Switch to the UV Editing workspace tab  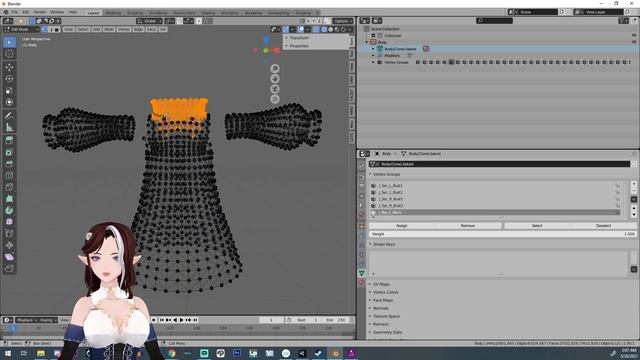[158, 13]
